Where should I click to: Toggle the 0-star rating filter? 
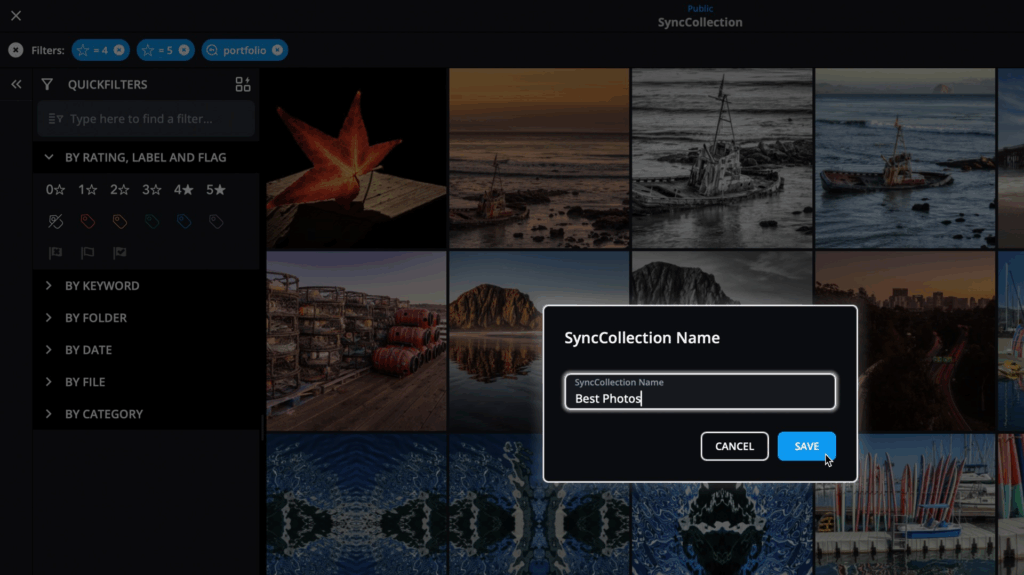click(55, 189)
